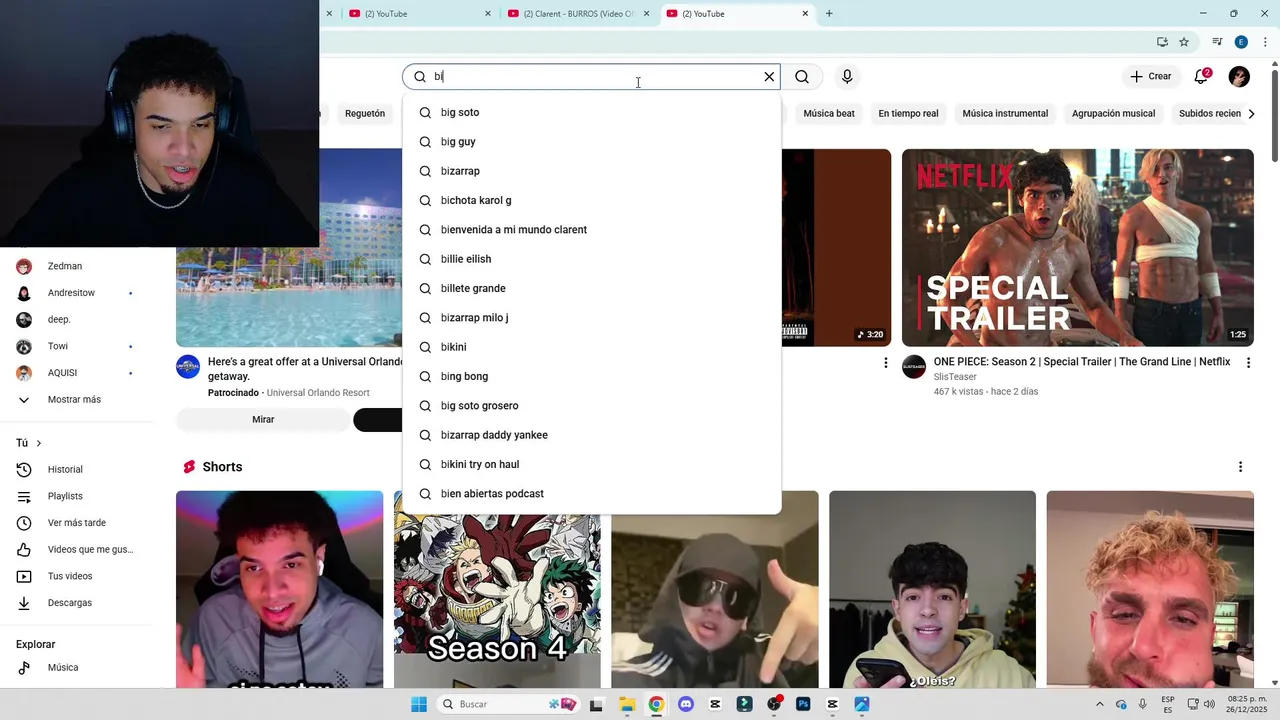Screen dimensions: 1280x720
Task: Switch to Clarent - BURROS browser tab
Action: pyautogui.click(x=578, y=14)
